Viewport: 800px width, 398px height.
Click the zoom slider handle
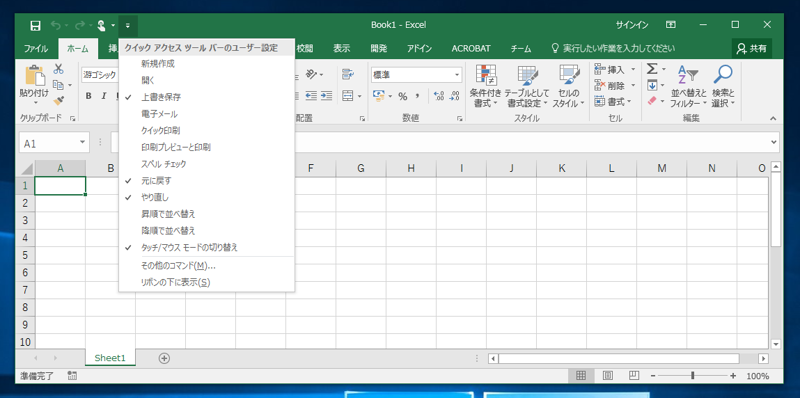point(692,376)
